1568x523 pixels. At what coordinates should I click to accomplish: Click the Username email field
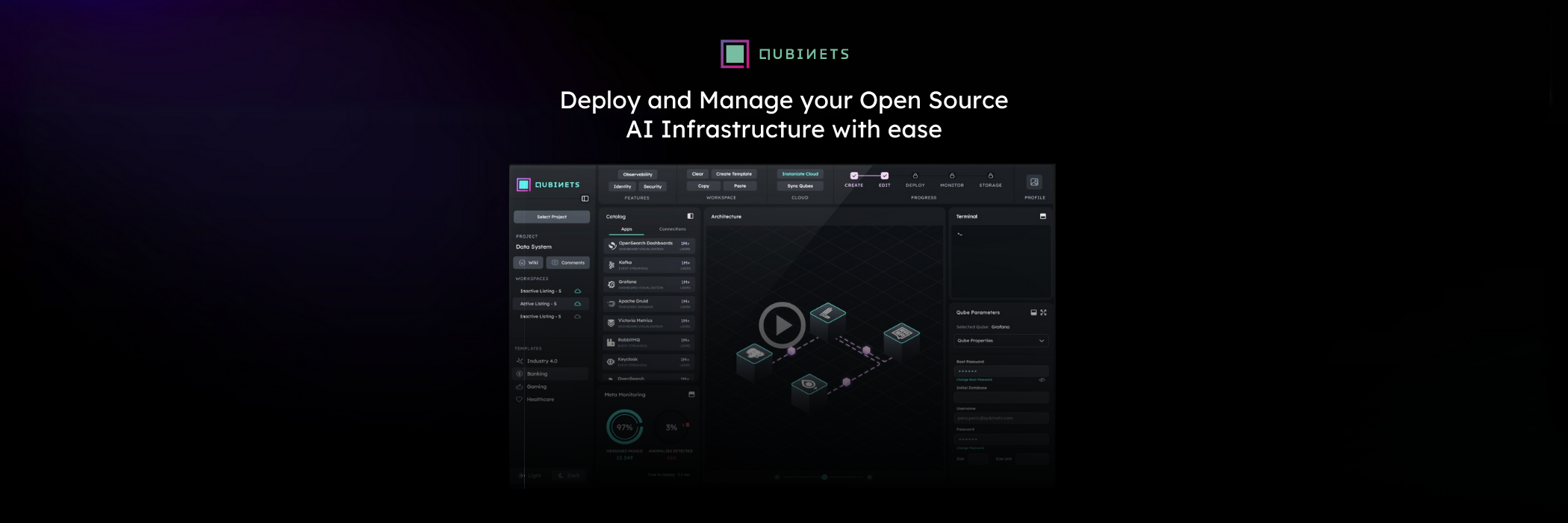point(1001,418)
